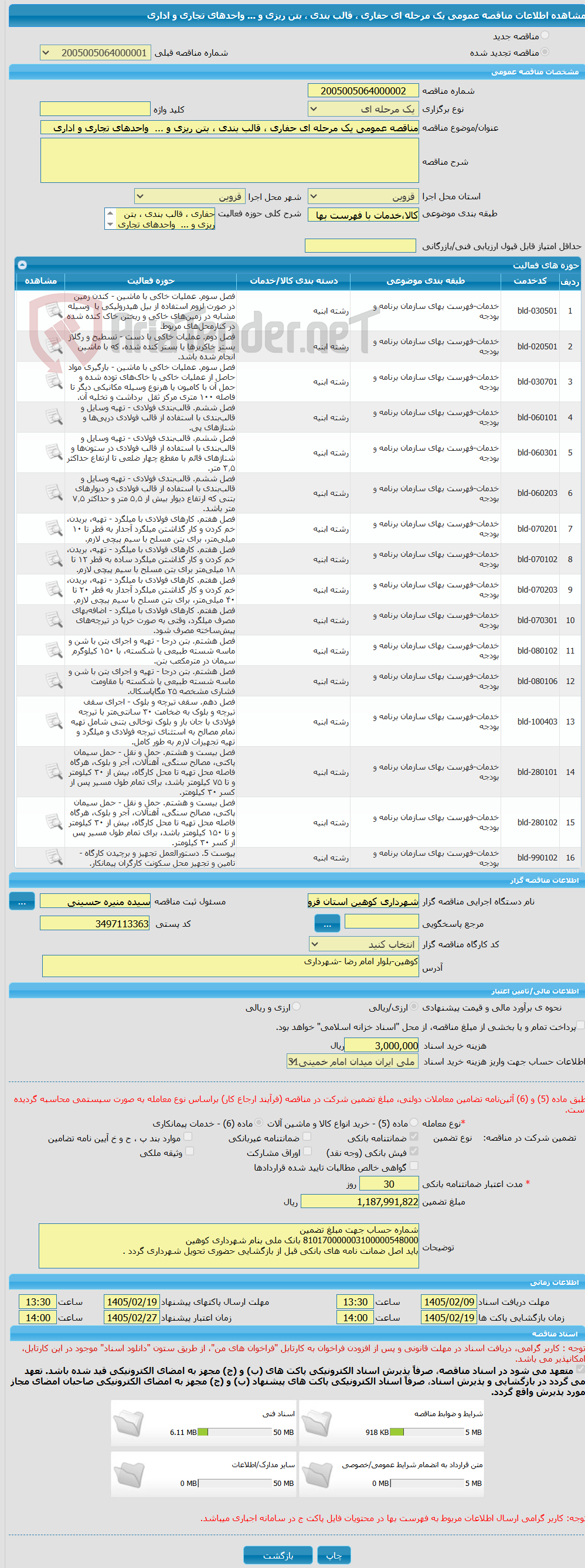Open view icon for row bld-070102

click(x=53, y=559)
